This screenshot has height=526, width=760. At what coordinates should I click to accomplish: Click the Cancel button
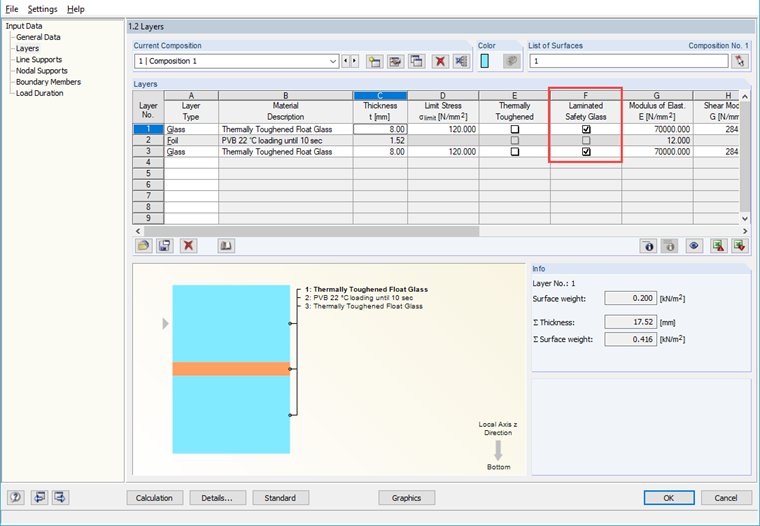tap(726, 498)
